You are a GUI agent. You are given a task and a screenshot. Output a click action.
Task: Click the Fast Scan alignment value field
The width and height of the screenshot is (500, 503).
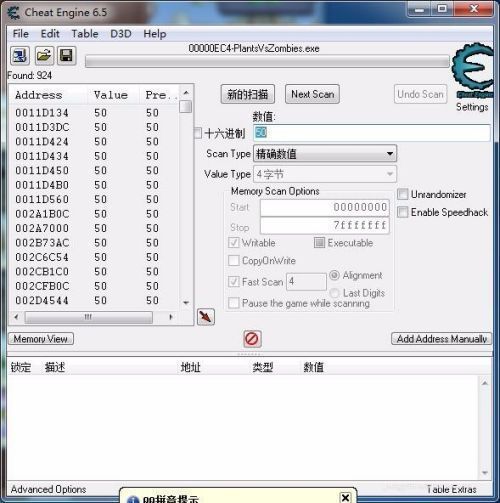(306, 282)
